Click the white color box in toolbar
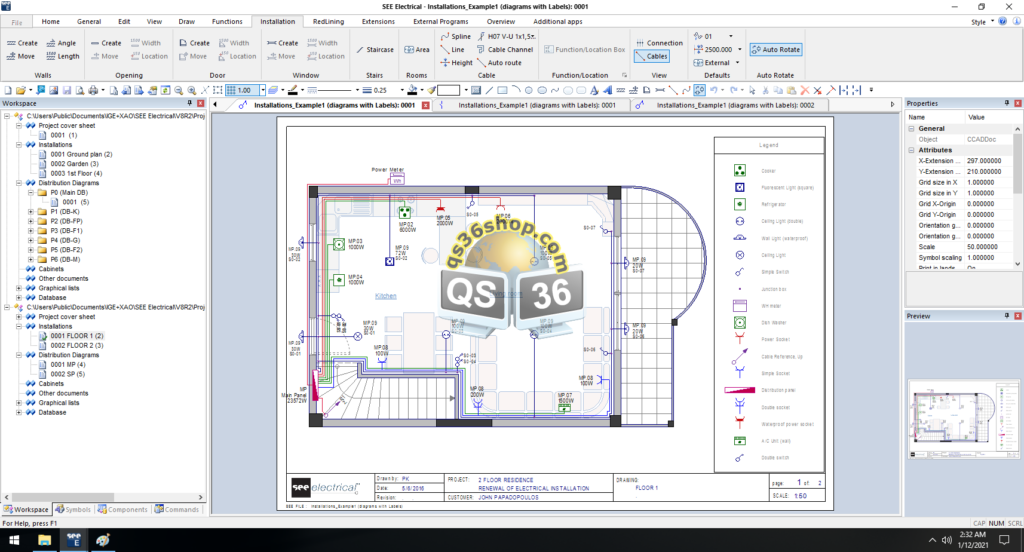The width and height of the screenshot is (1024, 552). [x=449, y=90]
